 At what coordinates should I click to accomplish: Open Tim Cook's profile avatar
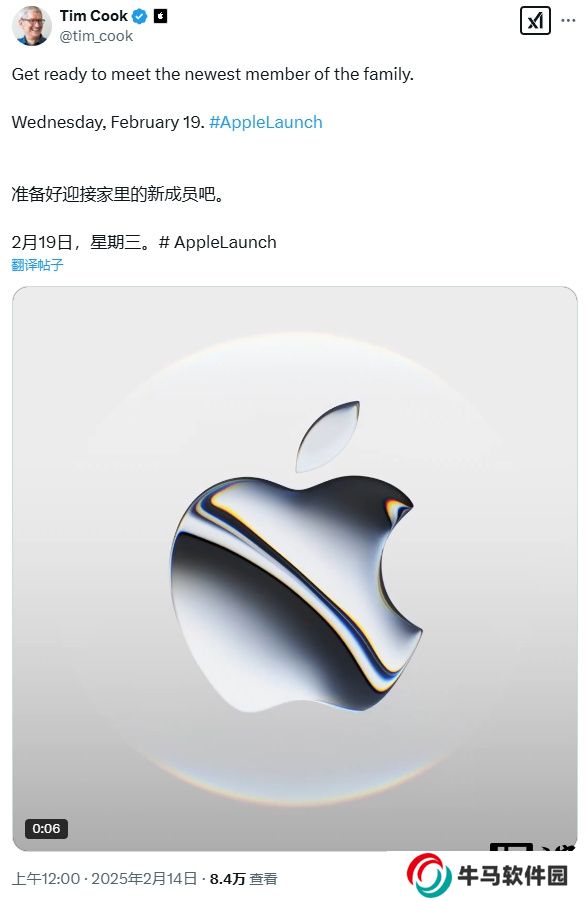click(31, 26)
